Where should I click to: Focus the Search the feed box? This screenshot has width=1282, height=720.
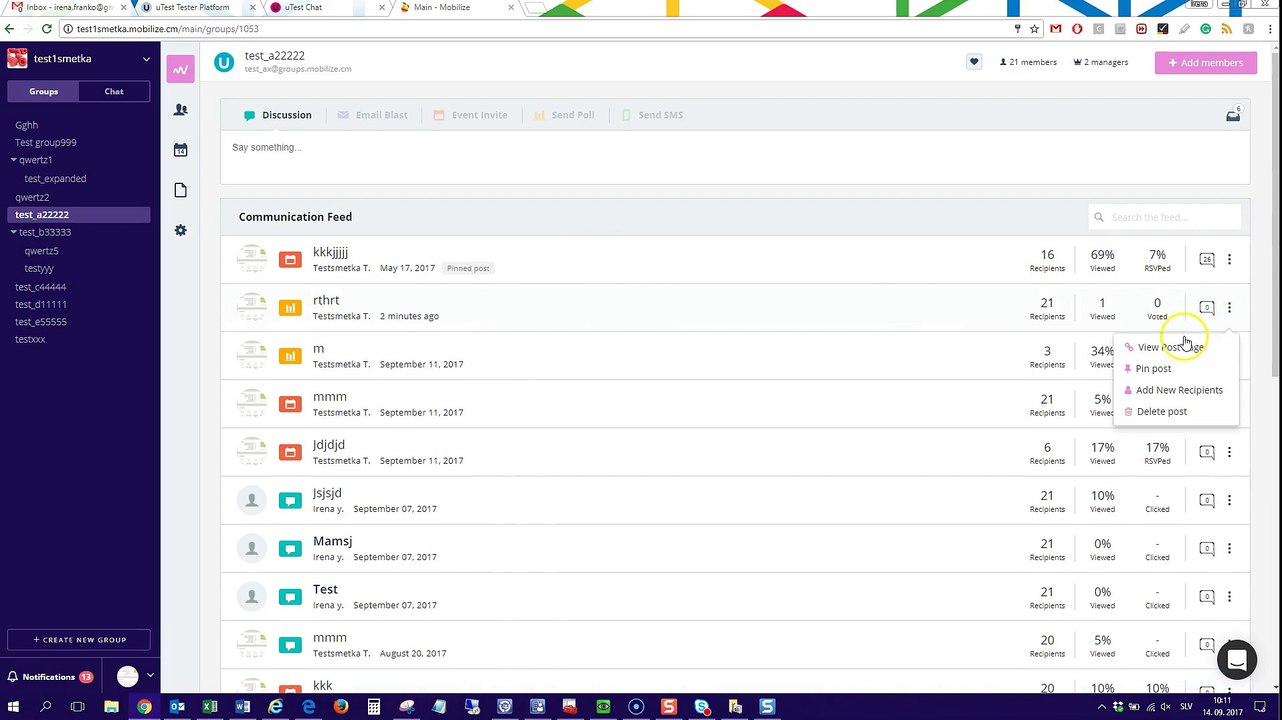(1165, 217)
